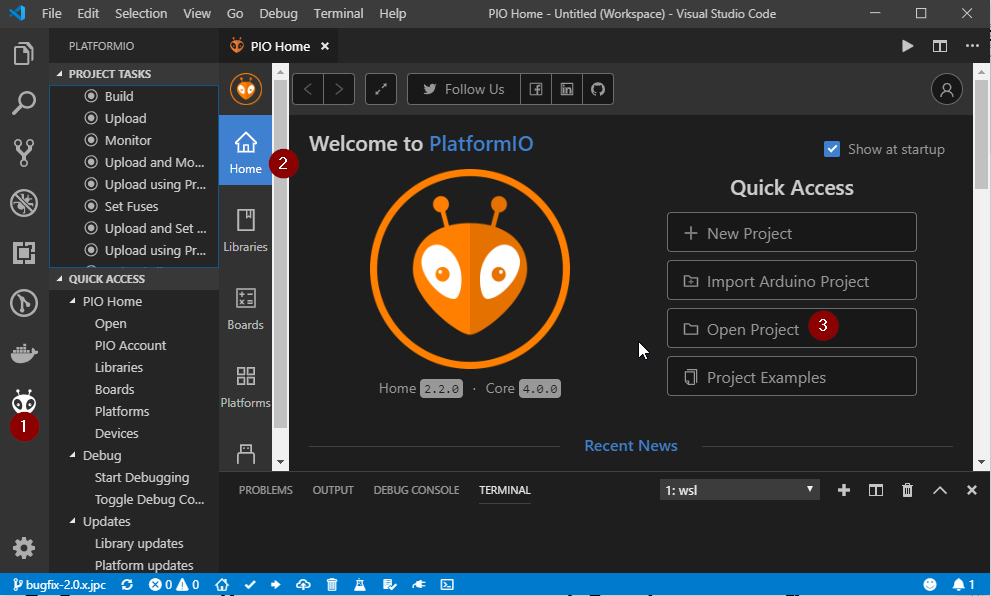This screenshot has width=991, height=596.
Task: Open the terminal selector dropdown "1: wsl"
Action: (739, 490)
